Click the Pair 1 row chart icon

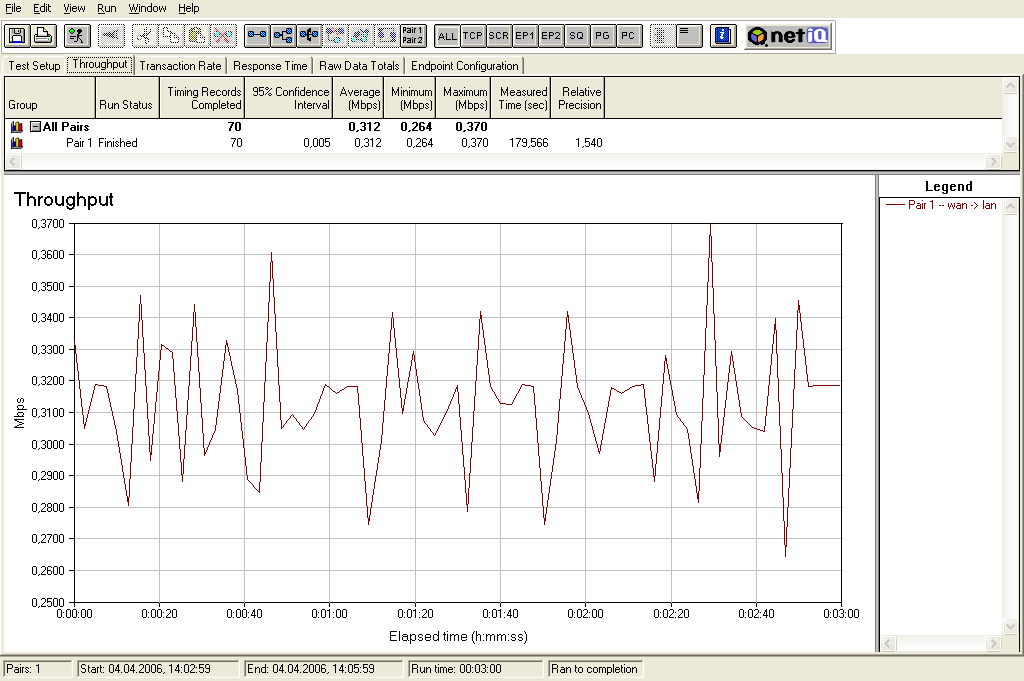(x=17, y=143)
